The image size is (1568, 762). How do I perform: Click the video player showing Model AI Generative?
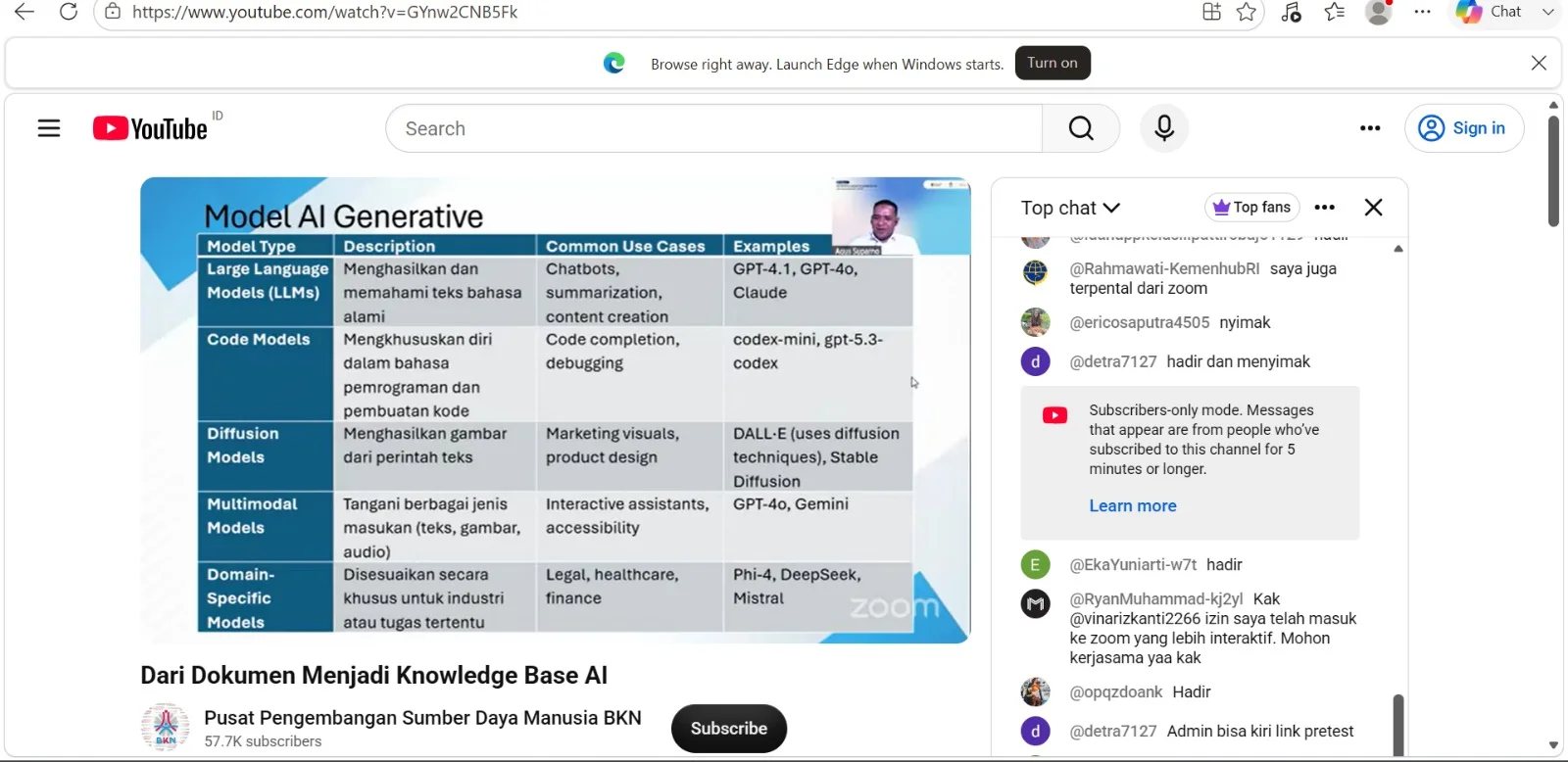(556, 409)
